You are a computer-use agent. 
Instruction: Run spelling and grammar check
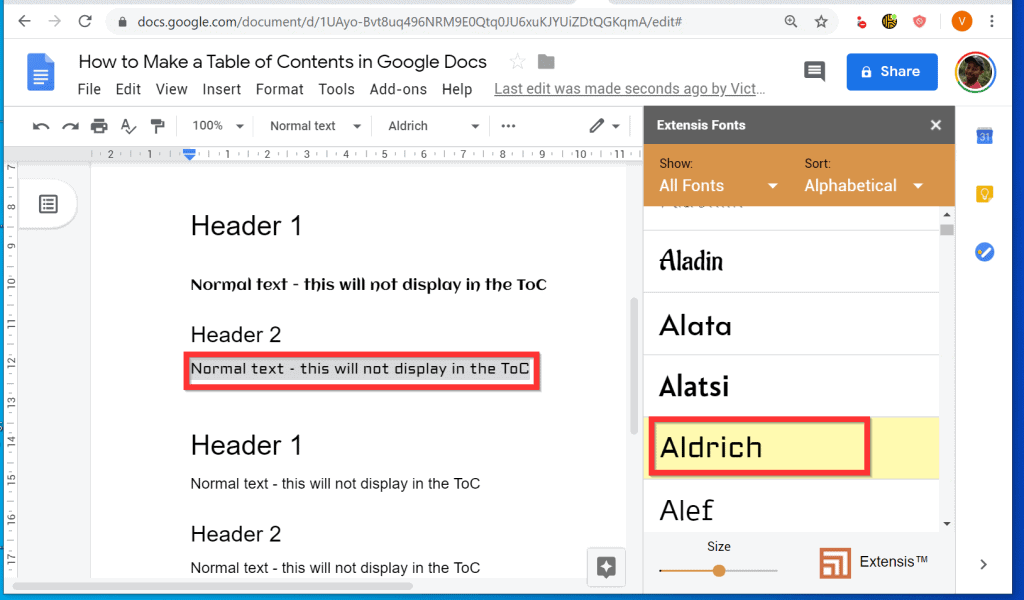tap(127, 125)
